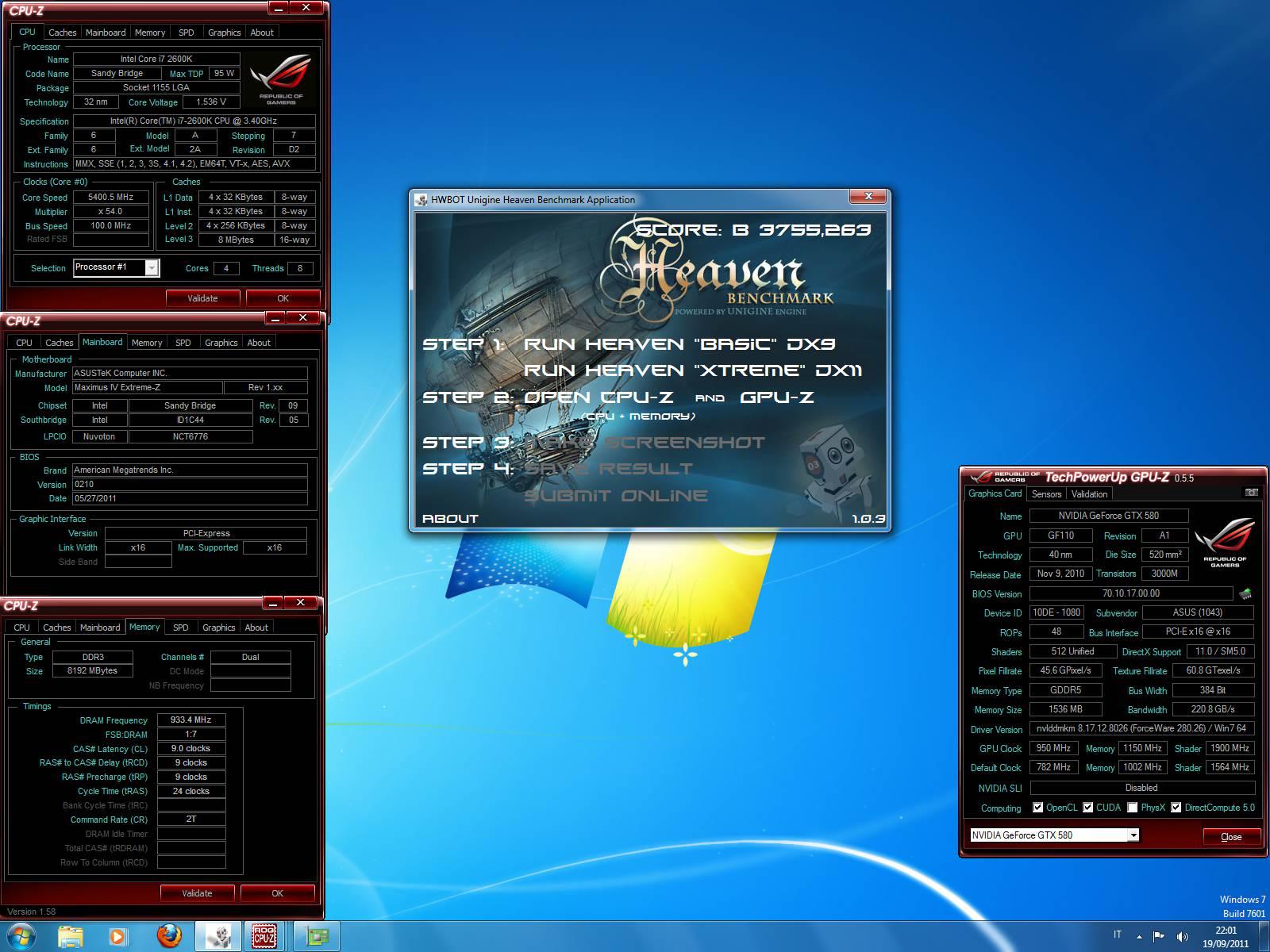Open About tab in top CPU-Z window

(262, 33)
